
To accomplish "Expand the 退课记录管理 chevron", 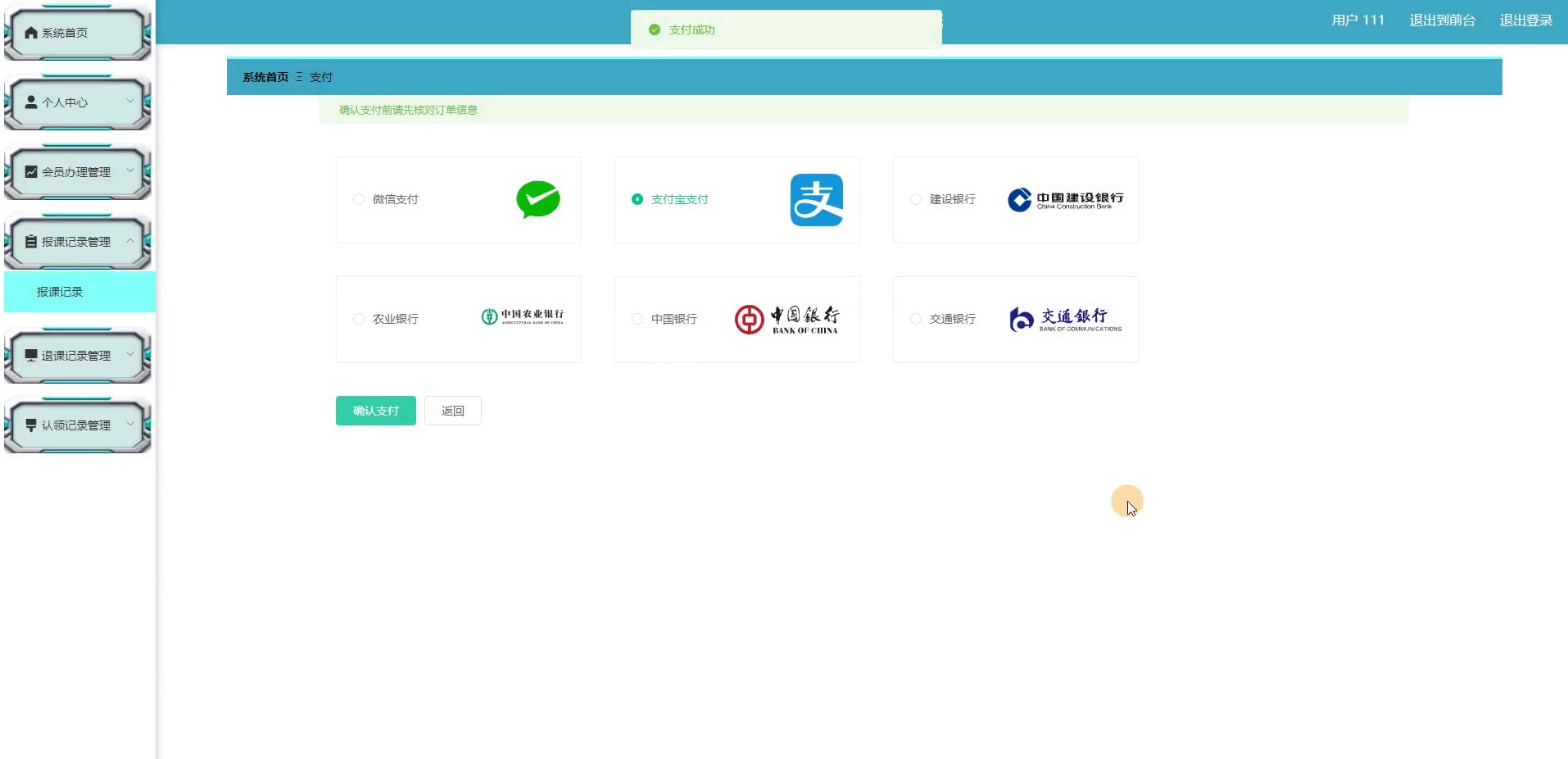I will [129, 355].
